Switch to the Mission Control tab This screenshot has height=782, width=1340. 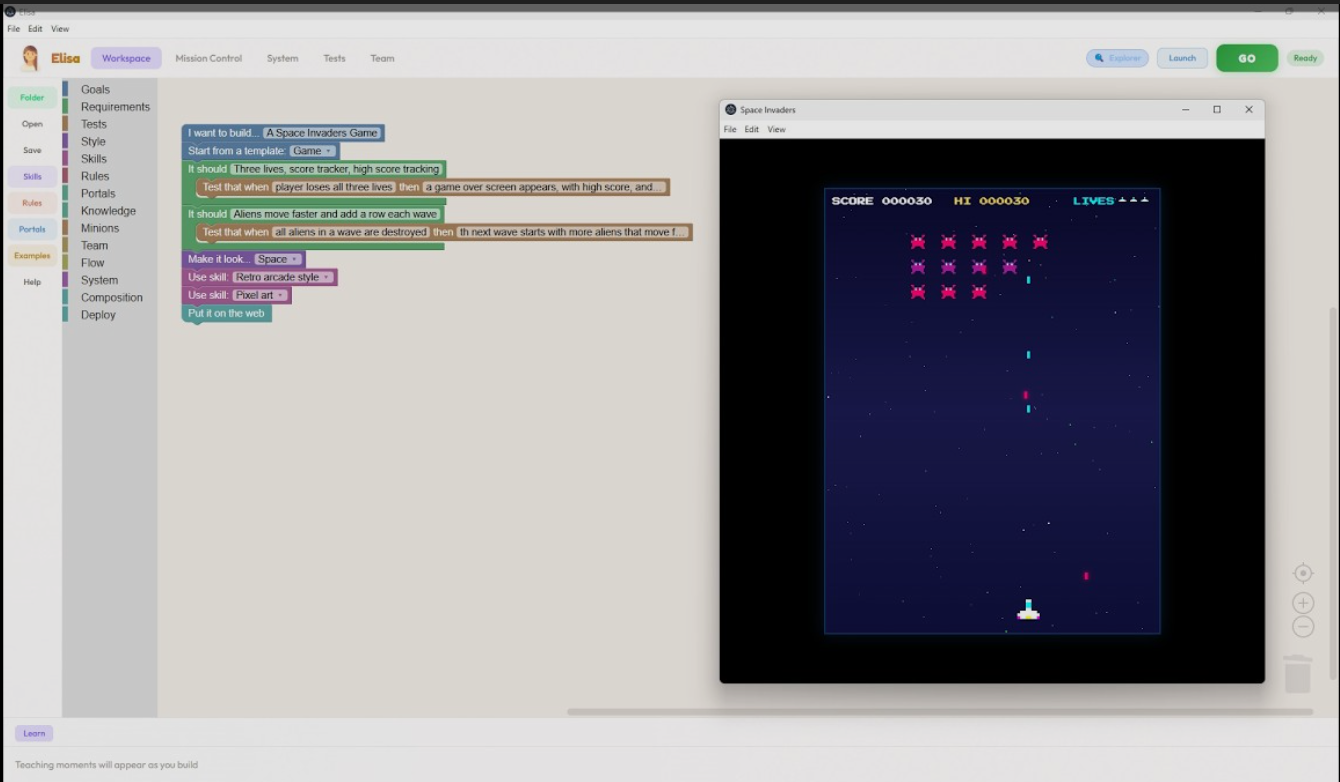[x=209, y=58]
